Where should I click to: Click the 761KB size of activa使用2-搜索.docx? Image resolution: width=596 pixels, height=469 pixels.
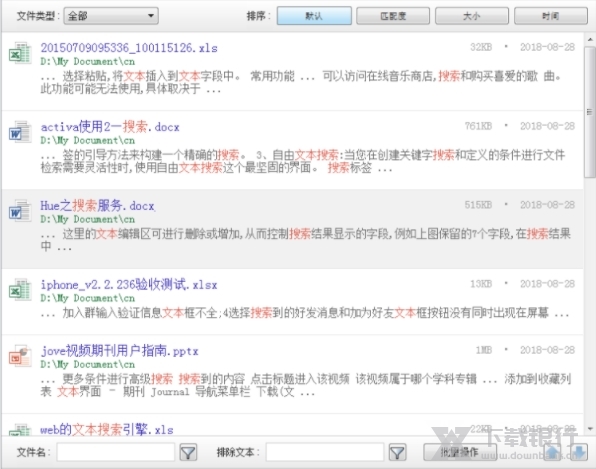click(478, 126)
